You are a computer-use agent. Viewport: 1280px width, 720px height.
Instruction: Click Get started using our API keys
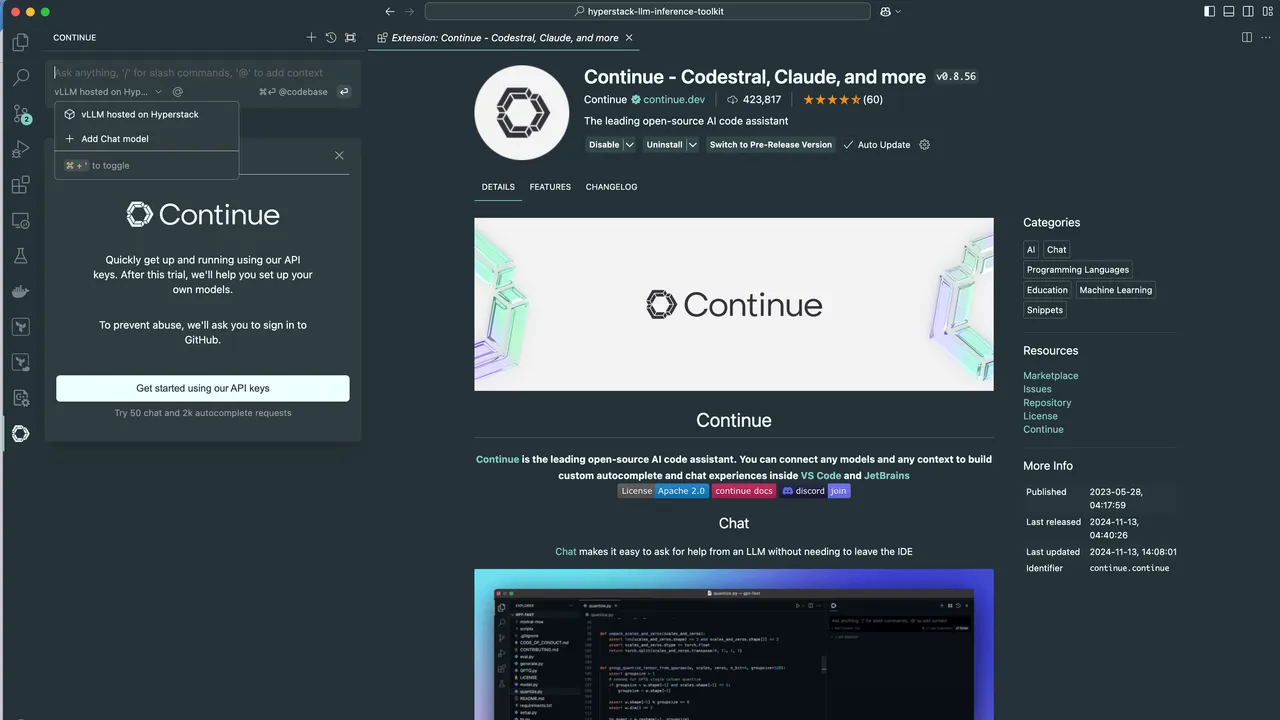pos(203,388)
